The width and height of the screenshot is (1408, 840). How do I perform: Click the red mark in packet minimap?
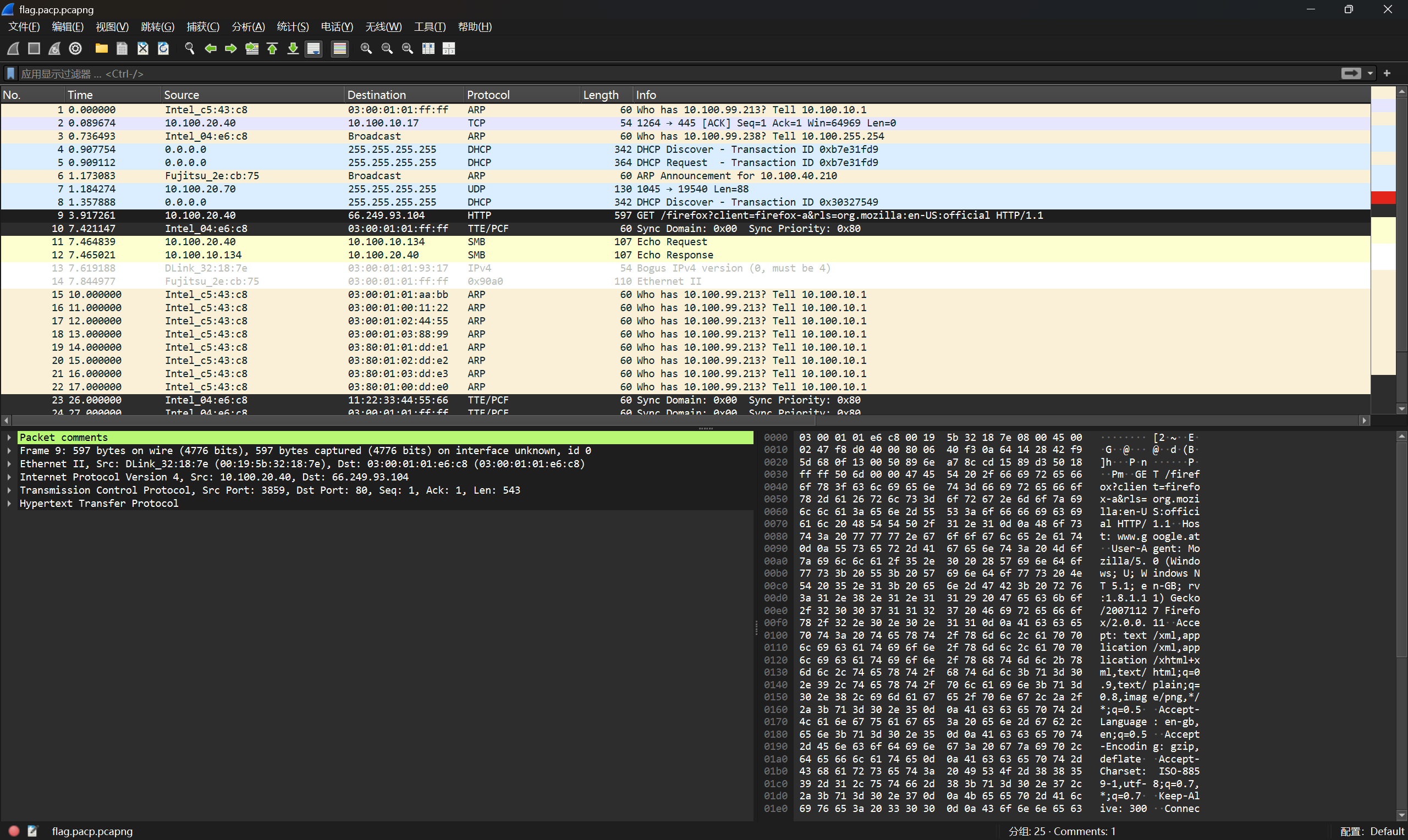(x=1383, y=197)
